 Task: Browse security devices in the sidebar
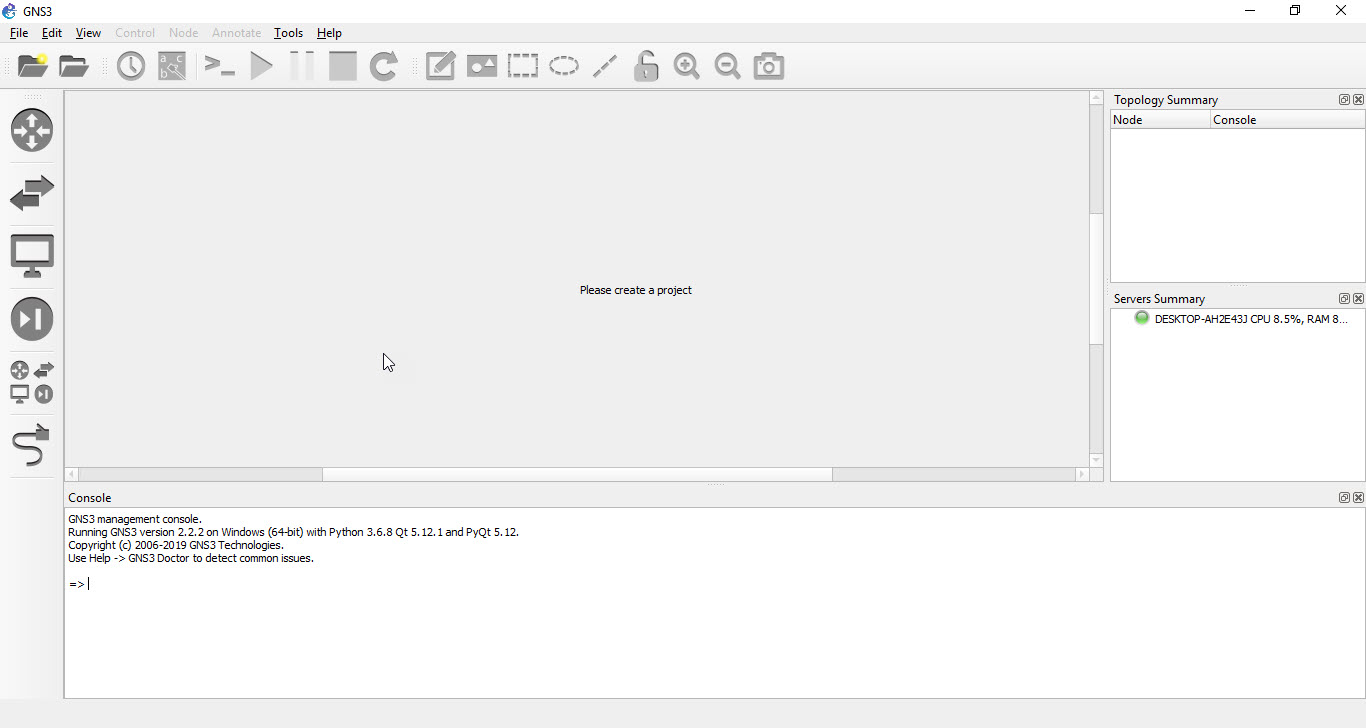coord(32,319)
